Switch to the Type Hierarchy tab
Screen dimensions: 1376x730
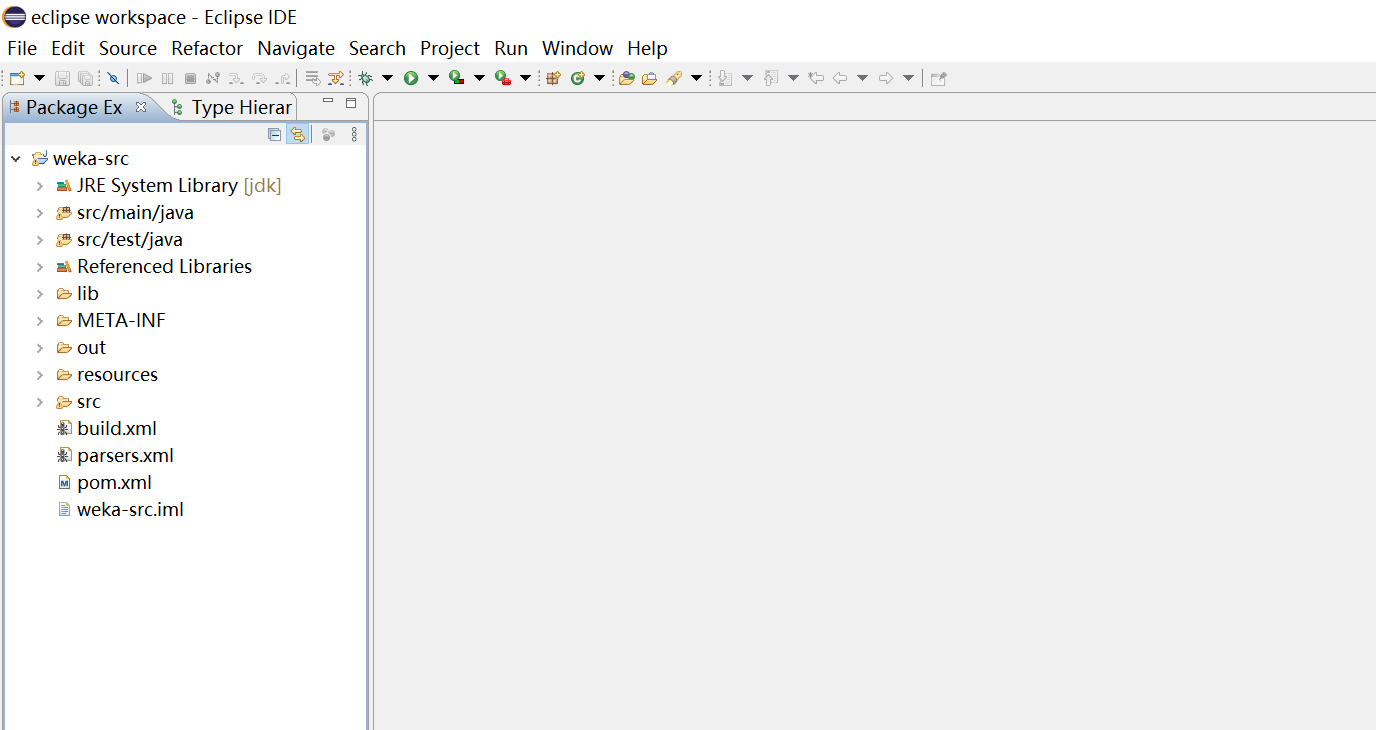[x=231, y=107]
